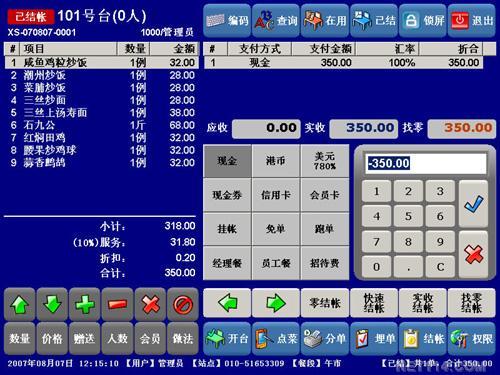Tap keypad digit 9
The image size is (500, 375).
(x=440, y=242)
